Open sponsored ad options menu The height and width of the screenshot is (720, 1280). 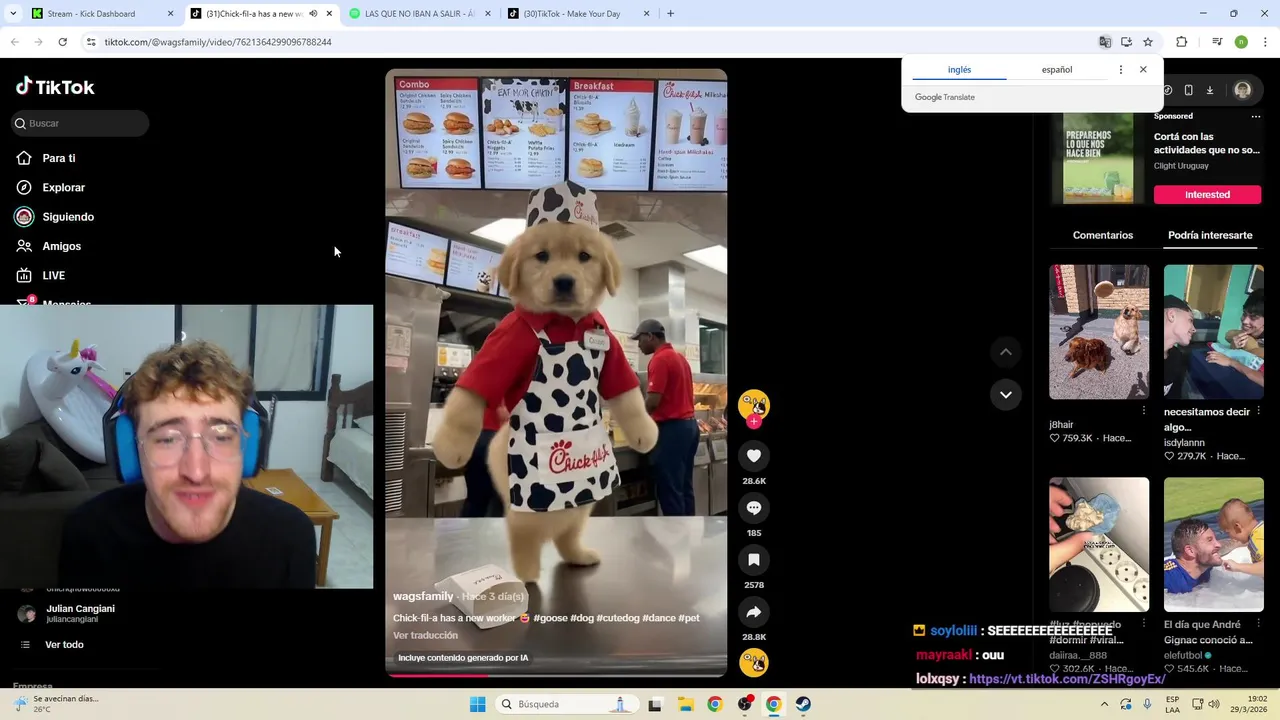point(1256,116)
